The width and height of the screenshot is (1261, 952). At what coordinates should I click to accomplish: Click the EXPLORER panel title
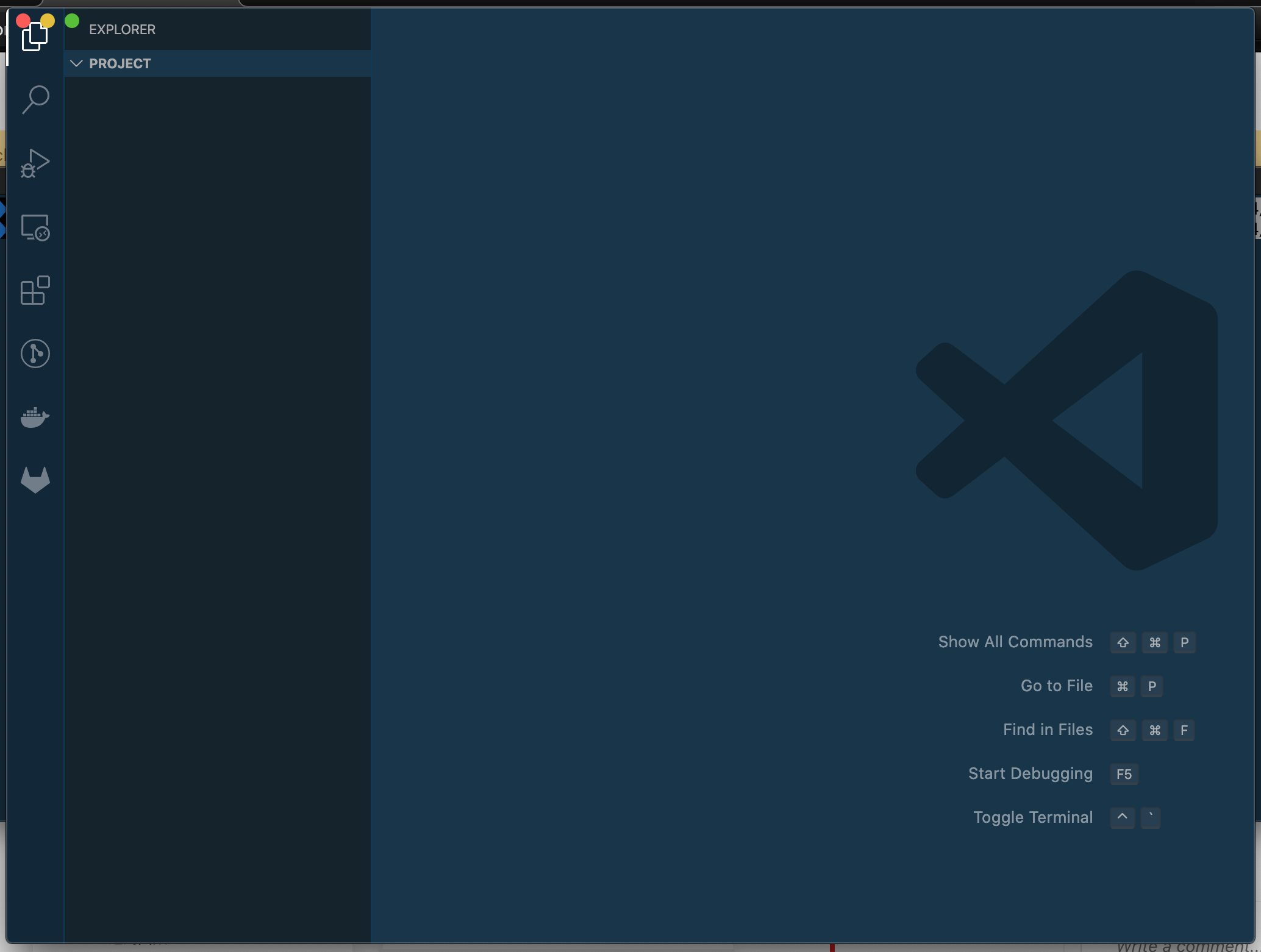point(122,29)
